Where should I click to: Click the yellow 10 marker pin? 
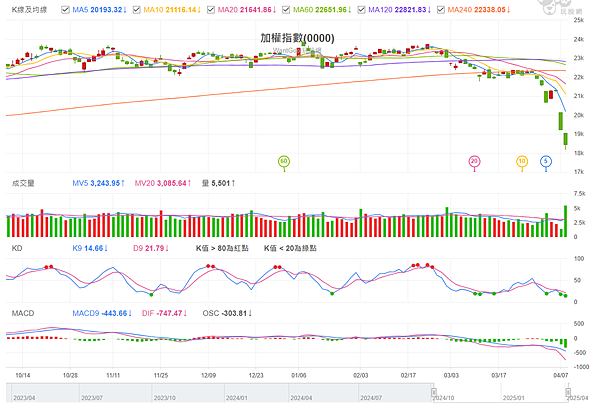522,162
